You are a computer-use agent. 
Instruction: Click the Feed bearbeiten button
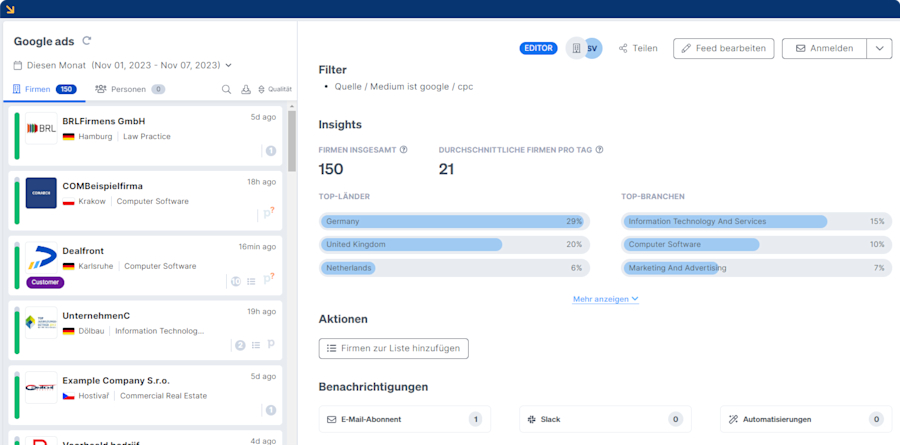[x=724, y=48]
